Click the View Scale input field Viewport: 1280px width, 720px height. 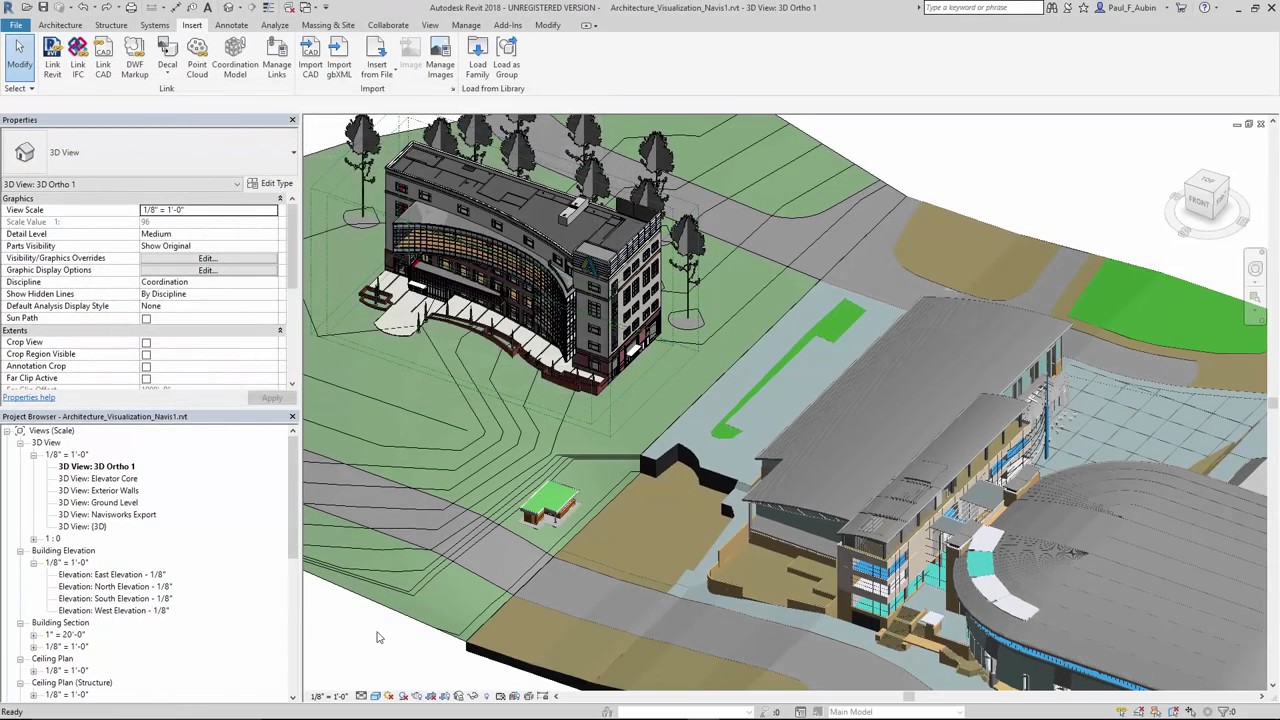pos(209,210)
